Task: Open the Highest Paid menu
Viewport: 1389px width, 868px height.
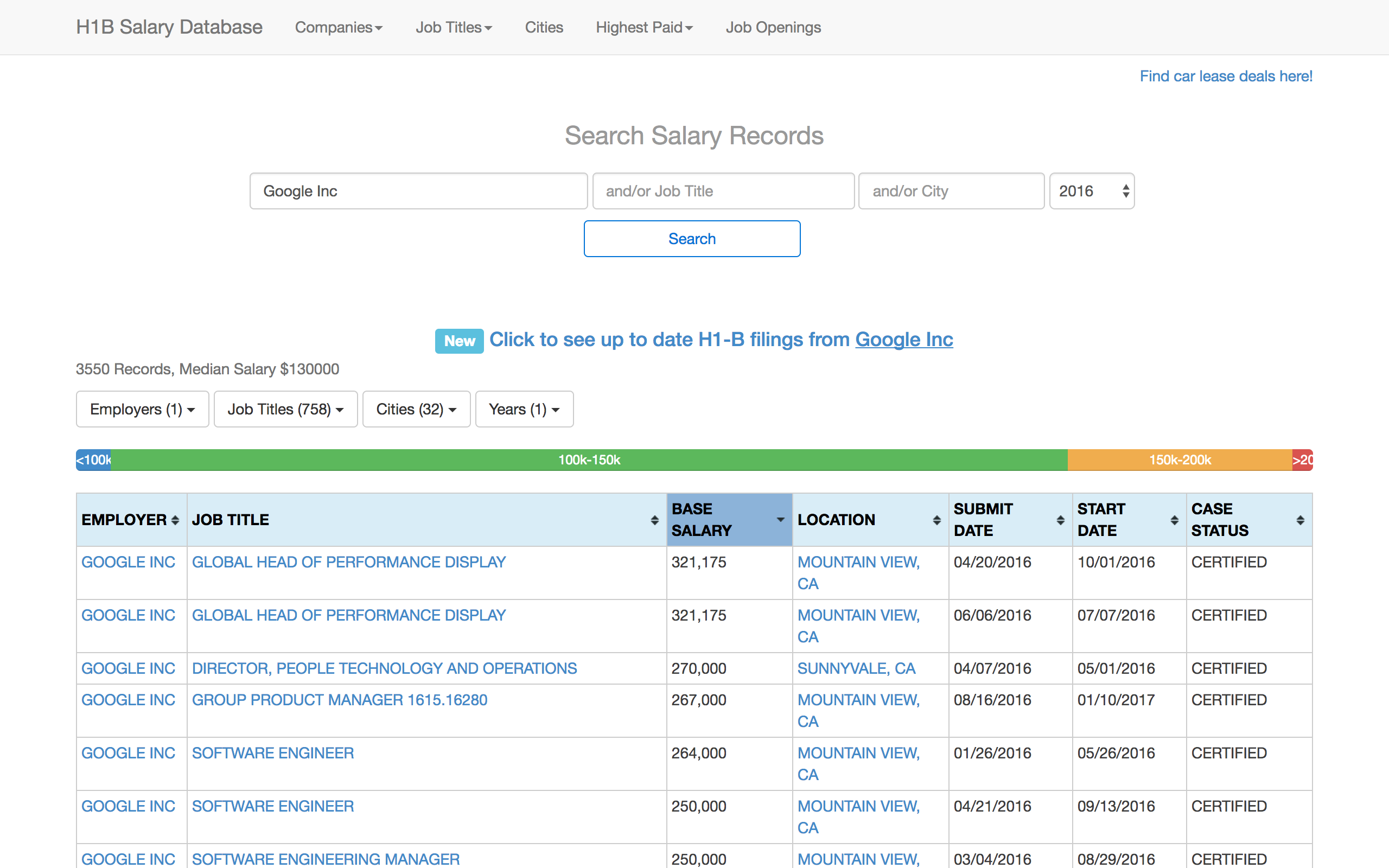Action: [645, 27]
